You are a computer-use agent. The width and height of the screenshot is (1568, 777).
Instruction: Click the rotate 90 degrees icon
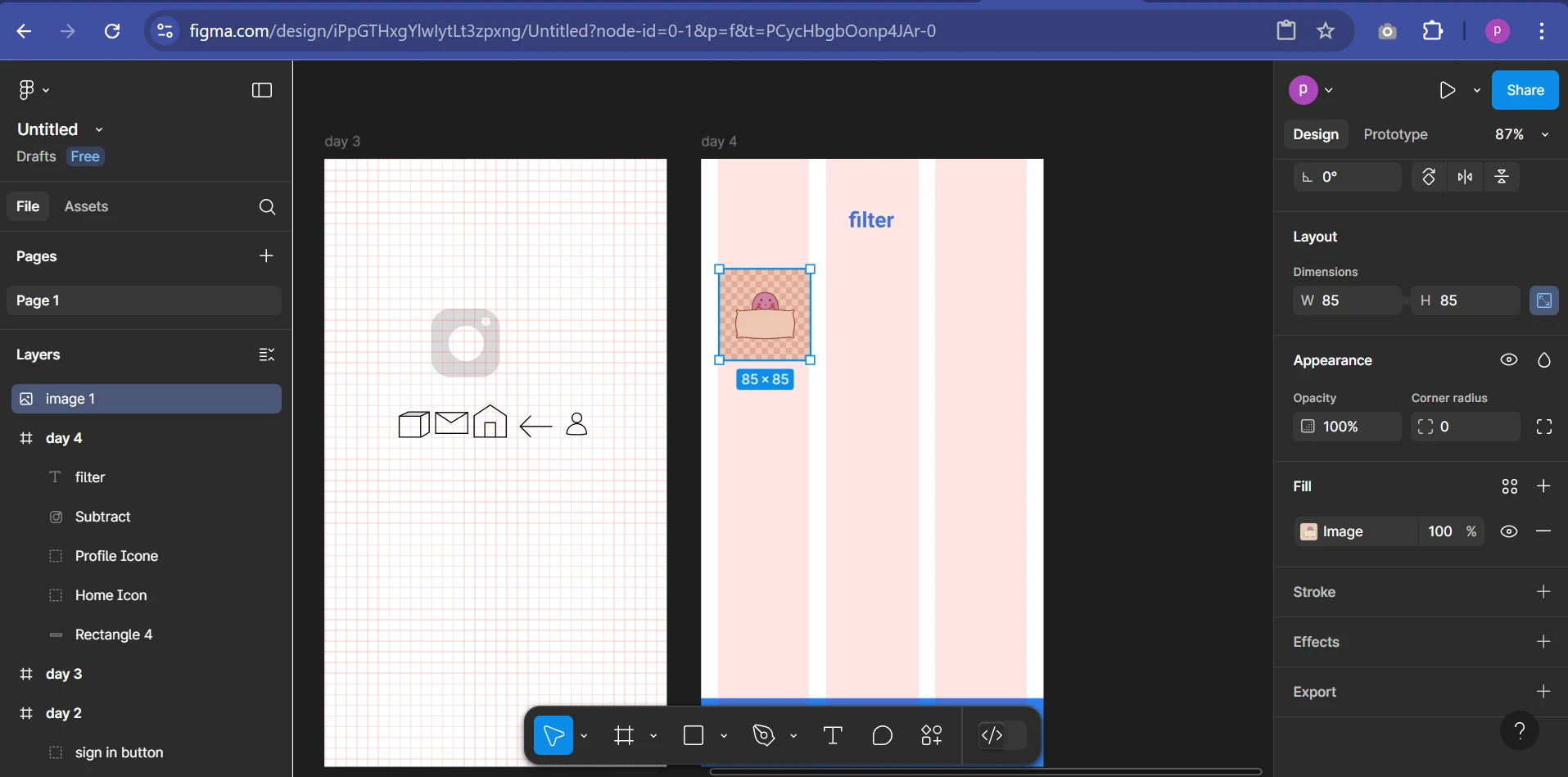(x=1428, y=177)
